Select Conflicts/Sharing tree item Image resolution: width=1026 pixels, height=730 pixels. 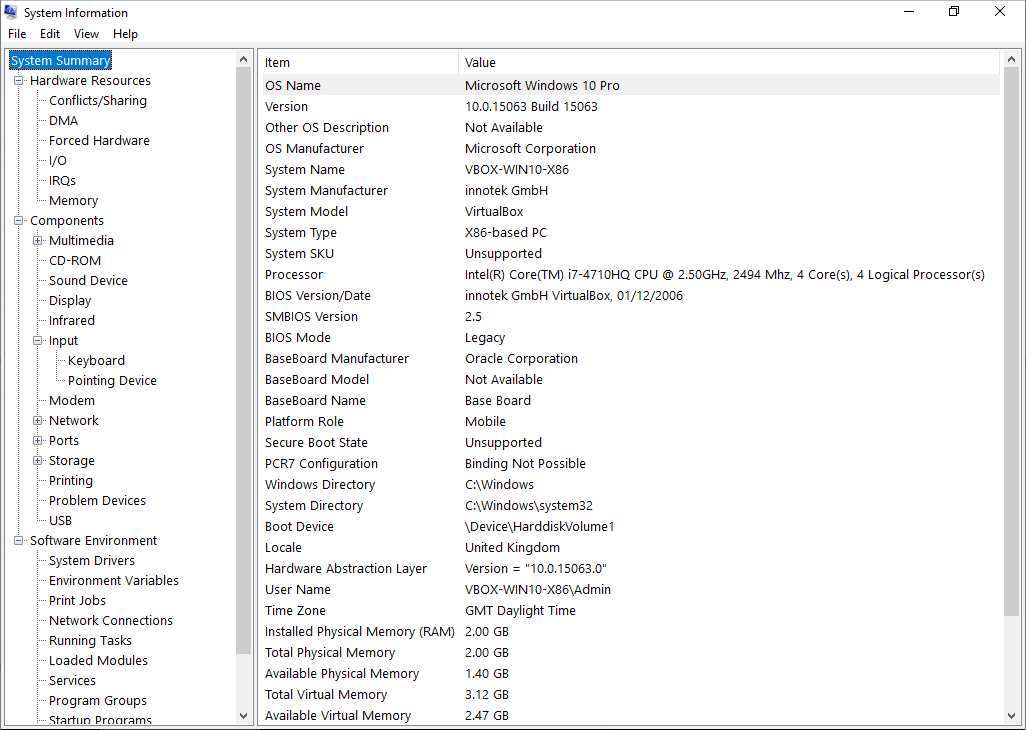(97, 101)
